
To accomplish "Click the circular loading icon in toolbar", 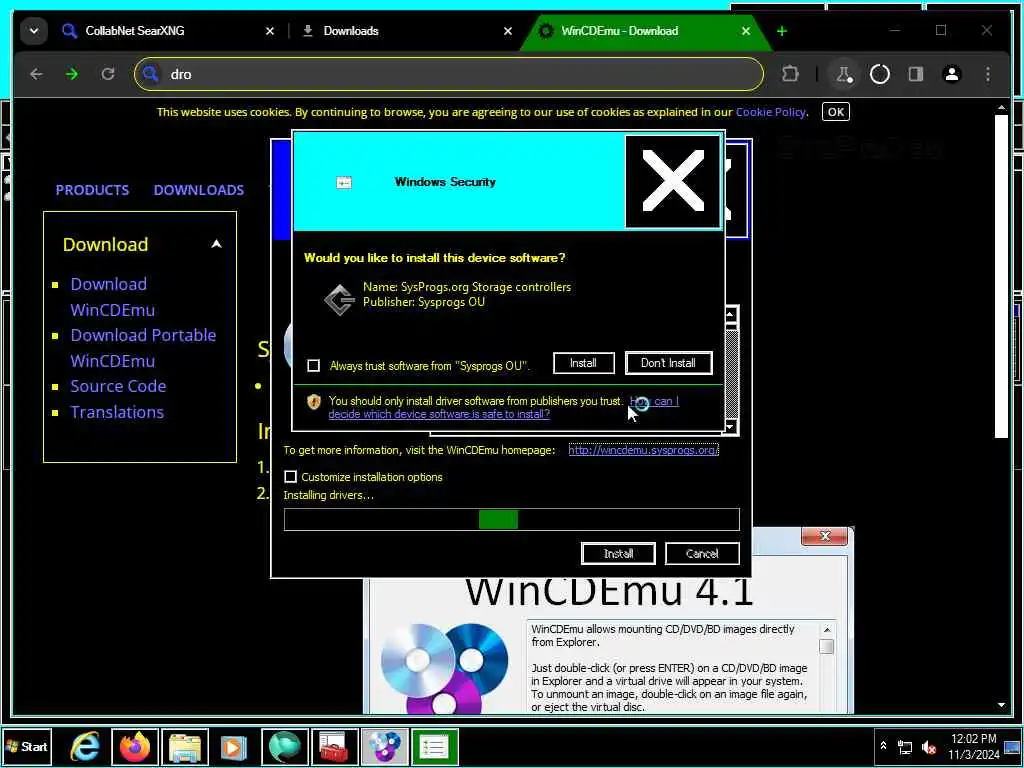I will [880, 74].
